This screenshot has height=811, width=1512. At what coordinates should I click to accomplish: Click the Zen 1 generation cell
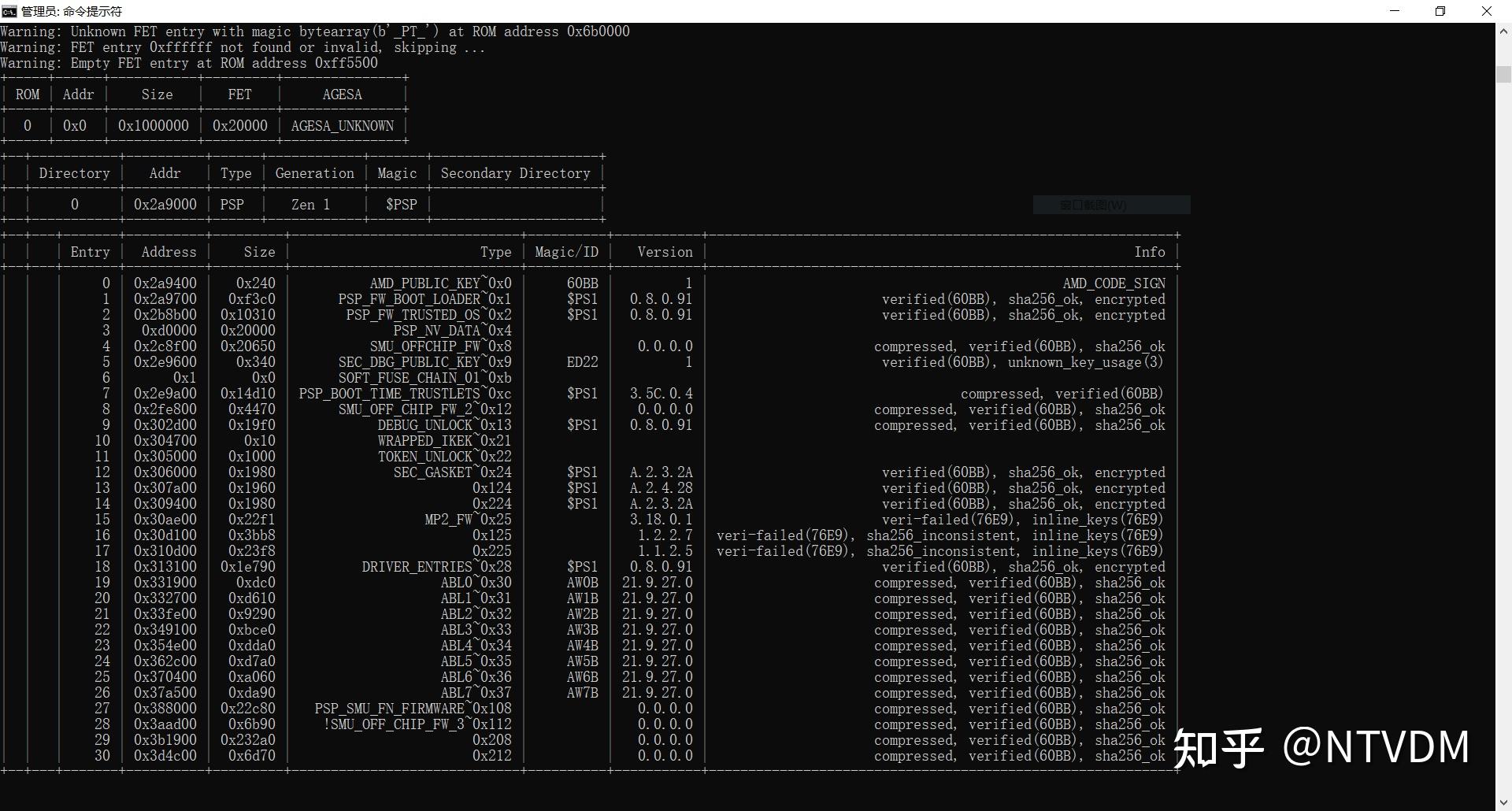click(x=309, y=204)
